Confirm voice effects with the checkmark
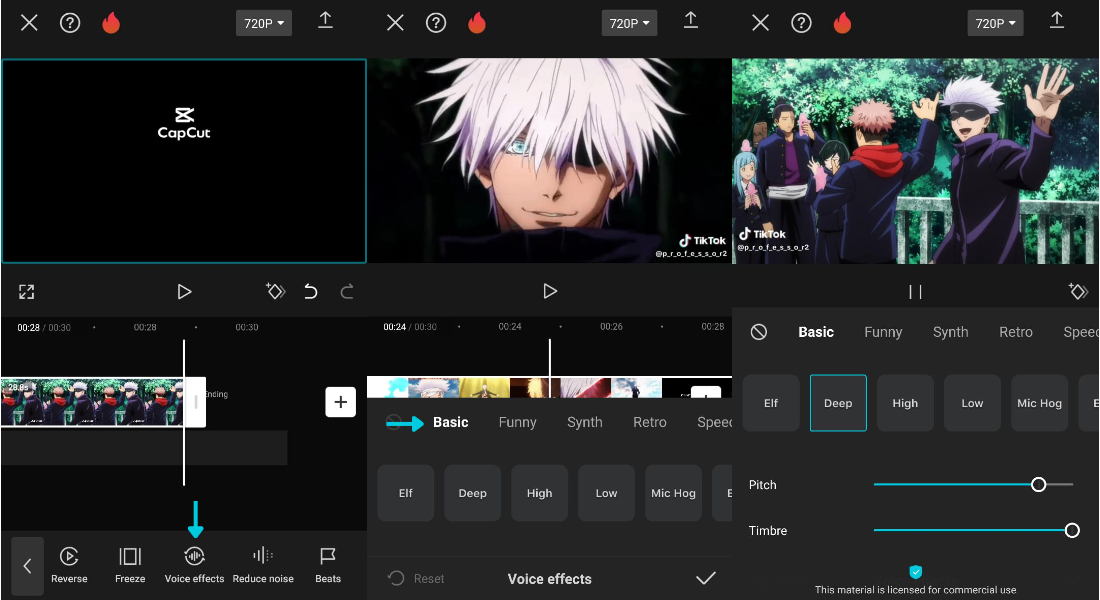1100x600 pixels. (706, 578)
